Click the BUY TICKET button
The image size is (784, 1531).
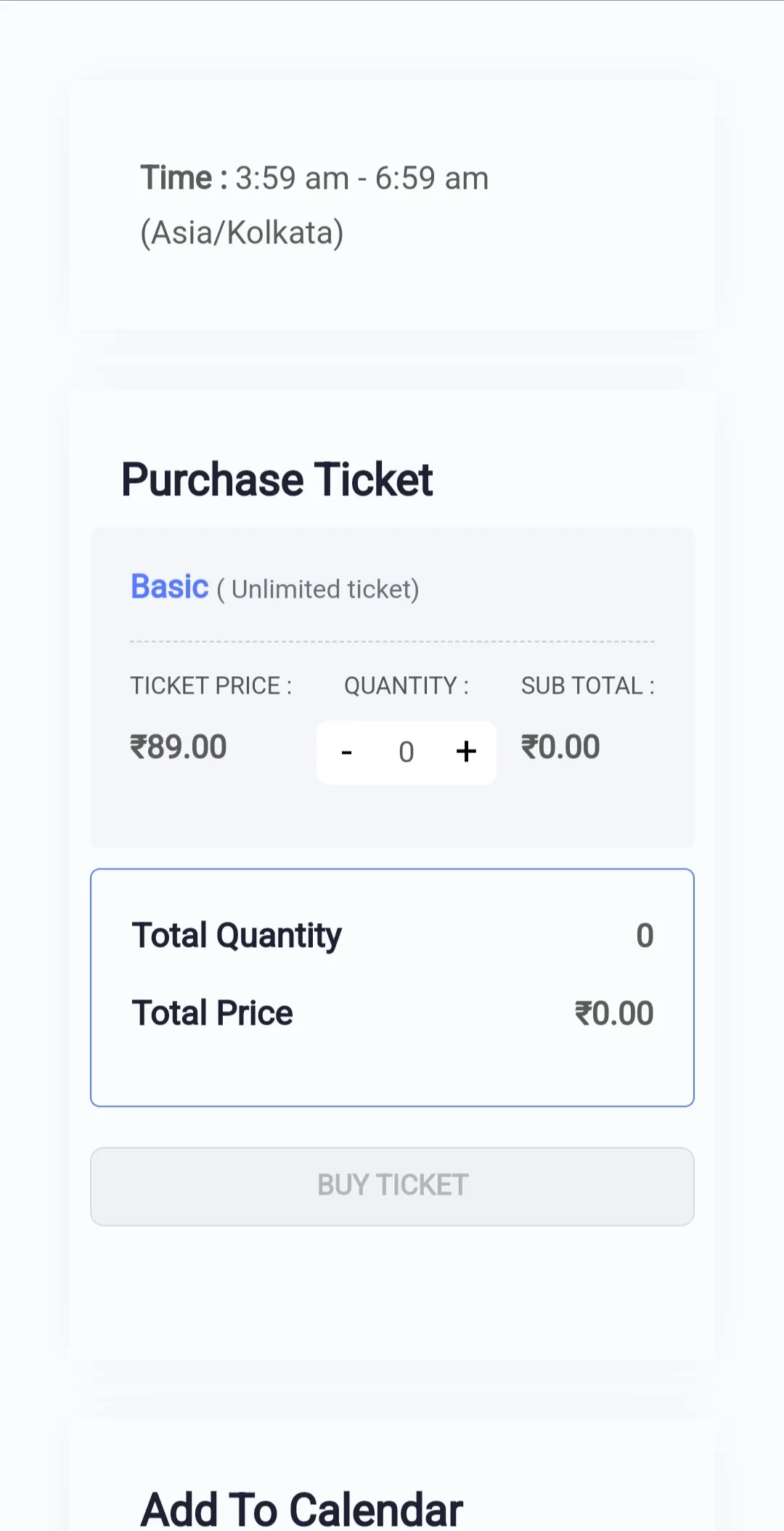[392, 1186]
